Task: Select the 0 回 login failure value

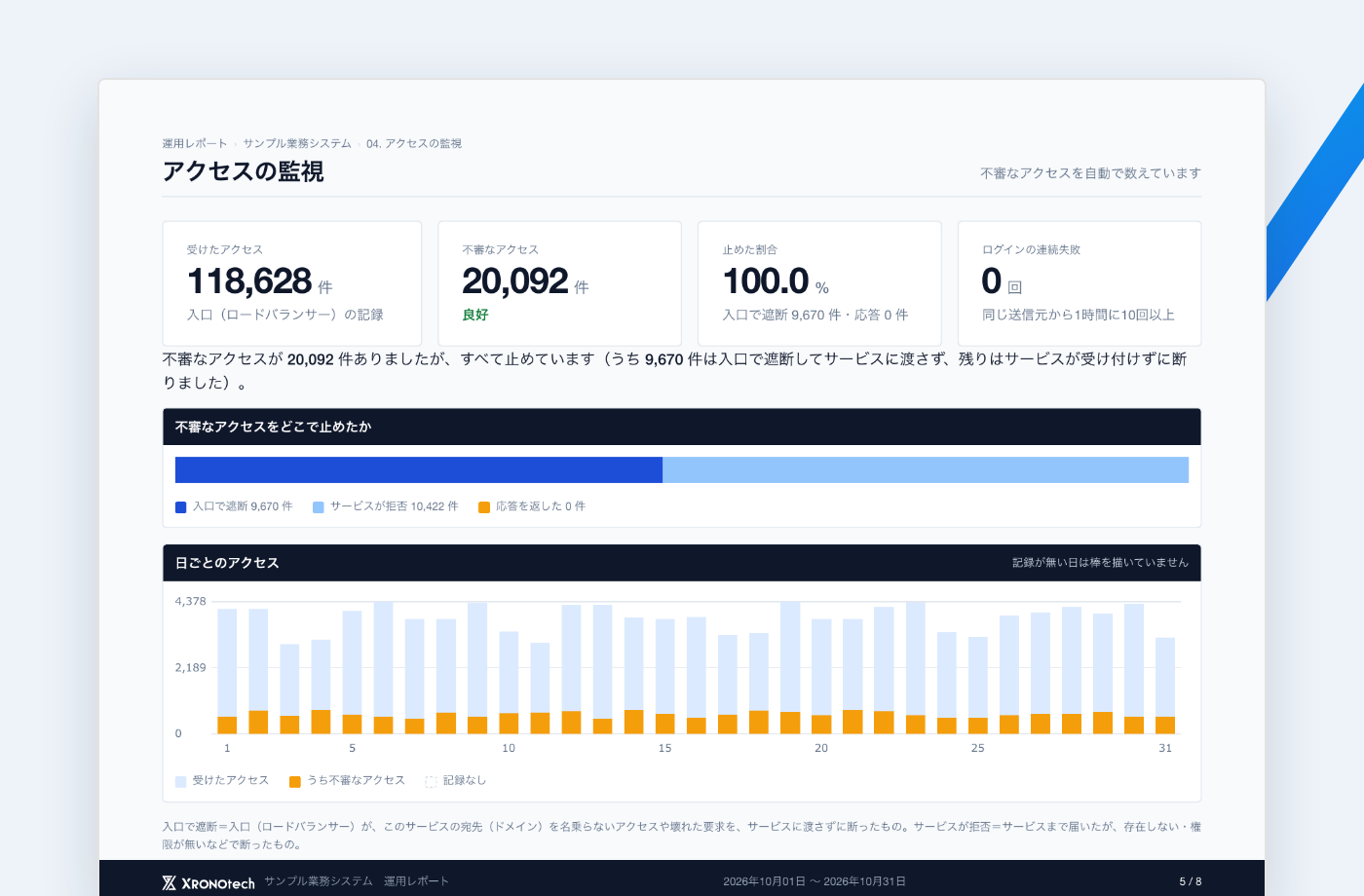Action: (x=1002, y=281)
